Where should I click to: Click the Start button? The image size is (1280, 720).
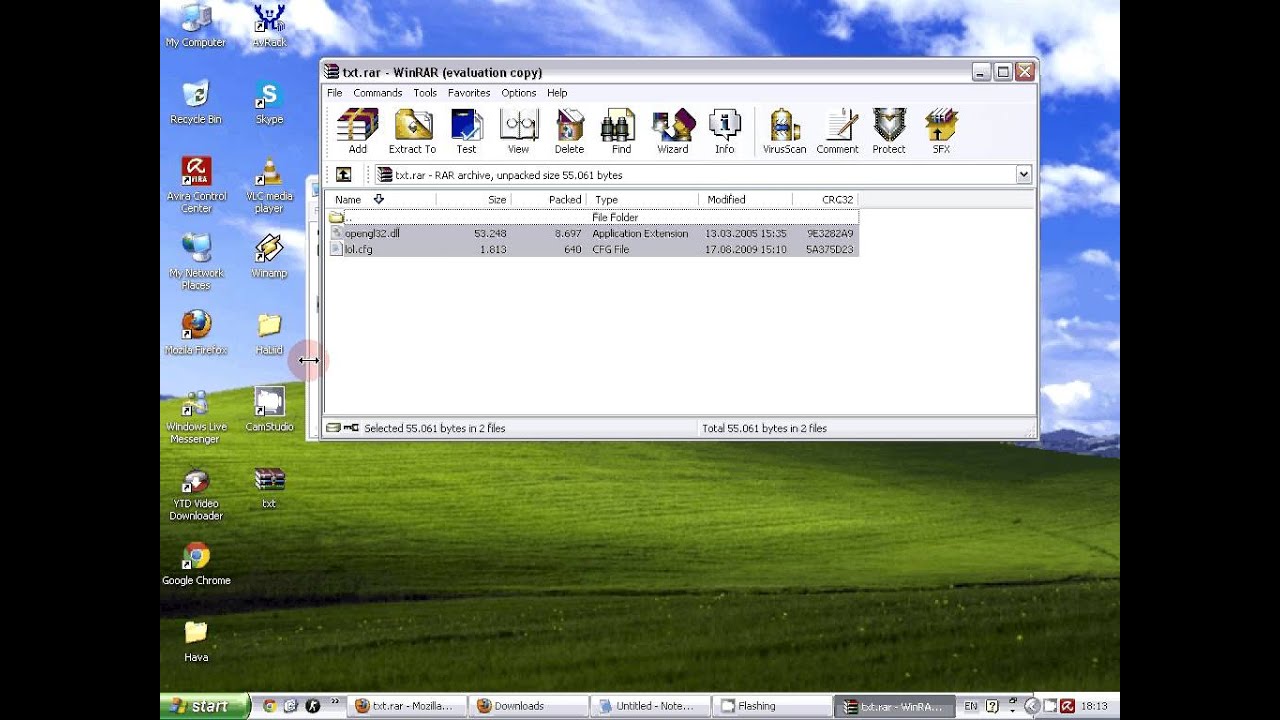point(204,706)
